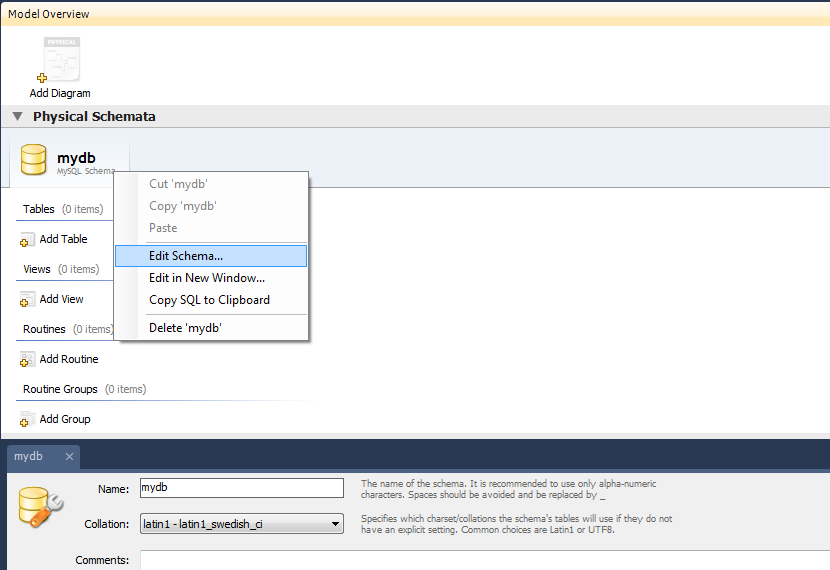Click the Views section header
830x570 pixels.
[x=37, y=269]
